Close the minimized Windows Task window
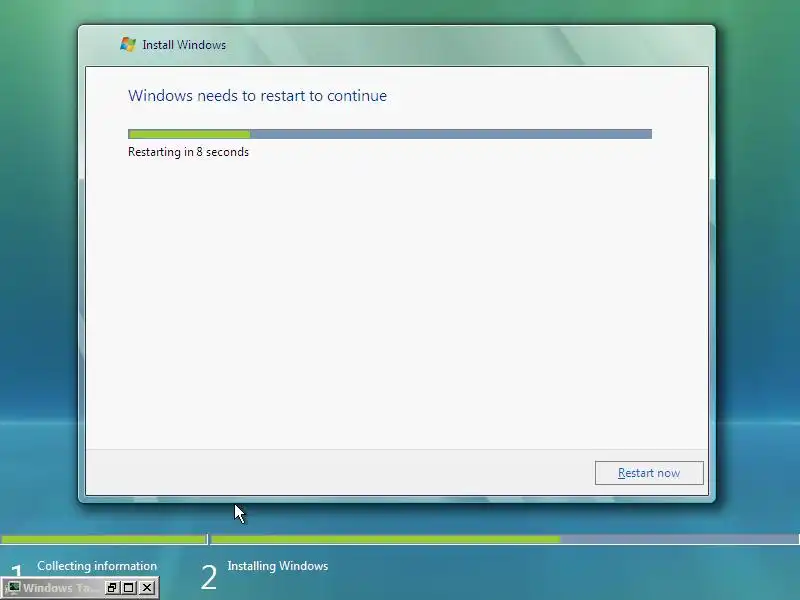800x600 pixels. [x=147, y=588]
